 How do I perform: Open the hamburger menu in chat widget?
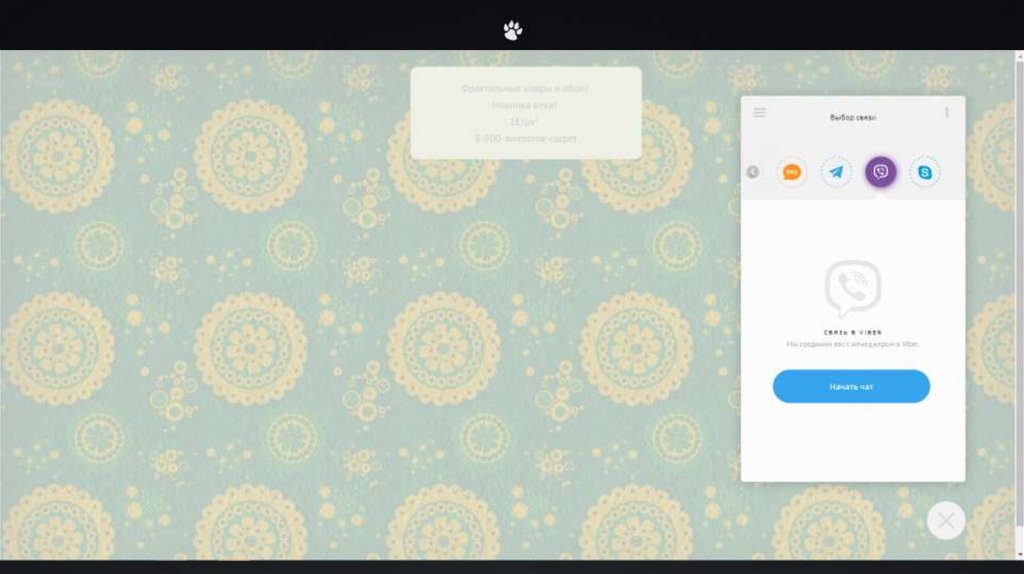coord(760,113)
